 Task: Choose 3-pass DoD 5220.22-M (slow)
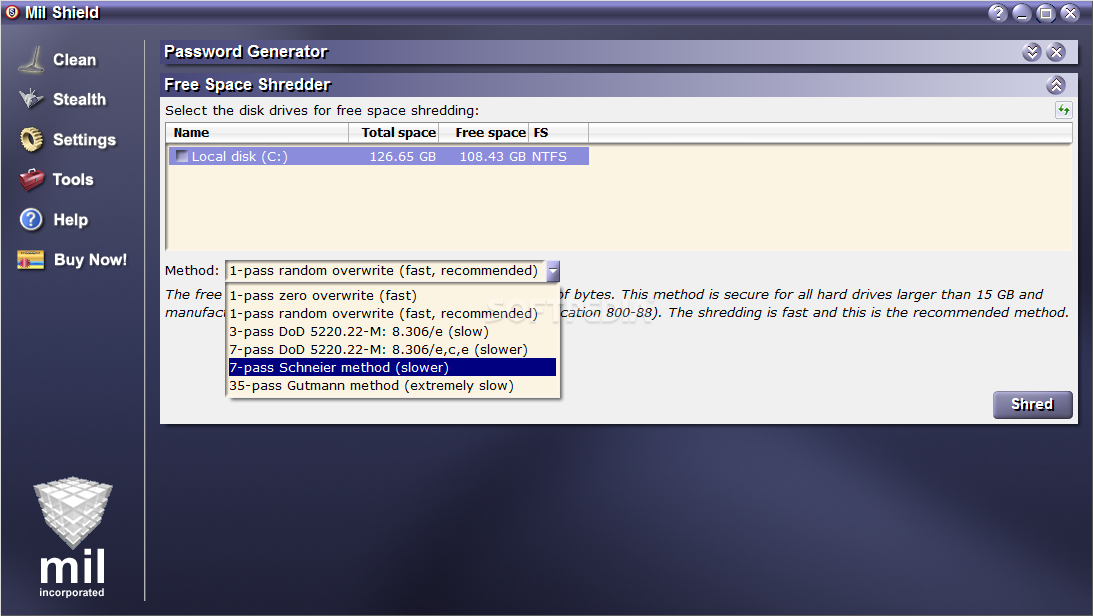coord(392,332)
